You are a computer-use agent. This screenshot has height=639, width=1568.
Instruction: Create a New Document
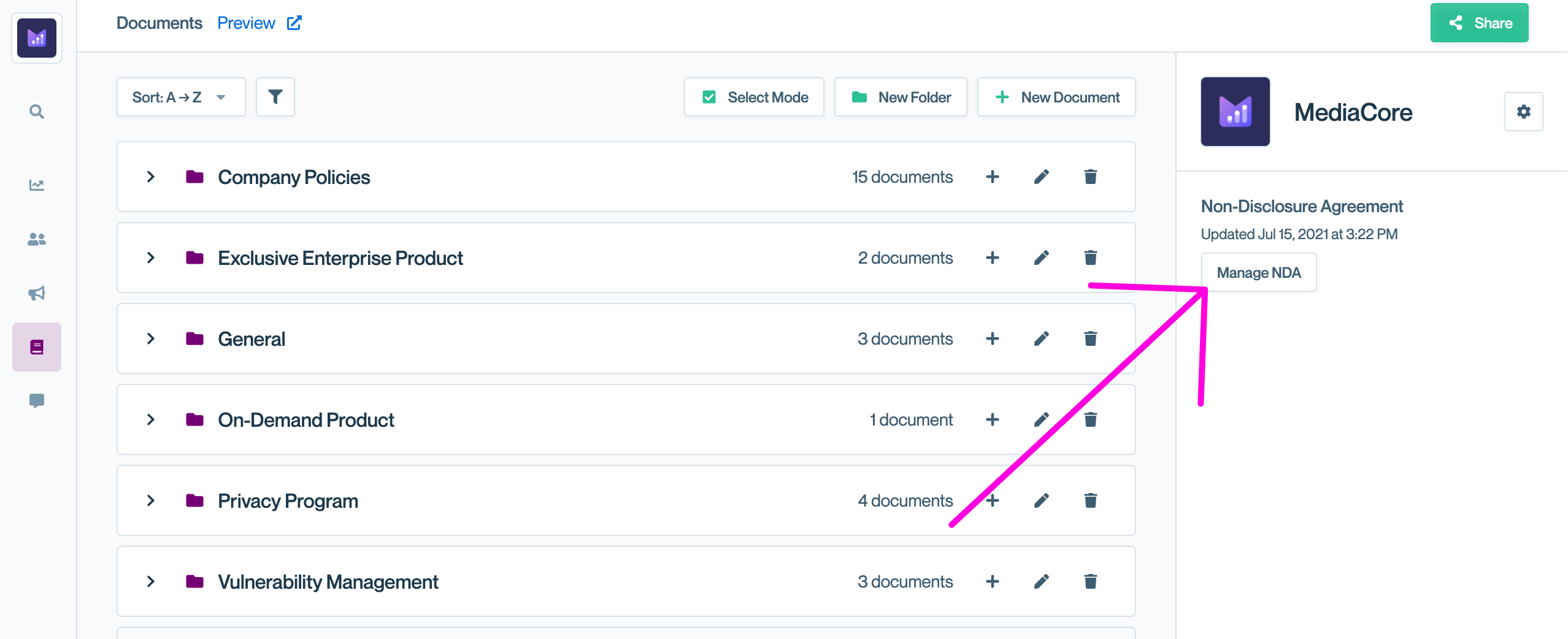1056,97
